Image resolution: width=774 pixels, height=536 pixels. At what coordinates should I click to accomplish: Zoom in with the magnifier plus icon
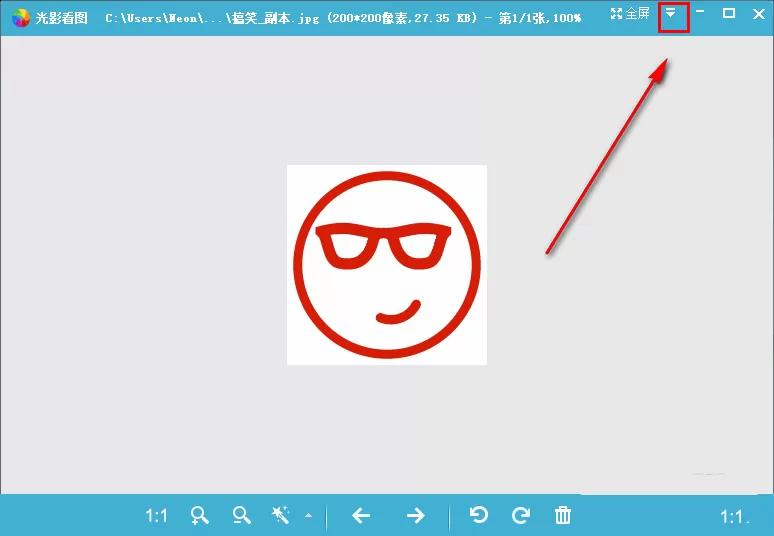click(199, 515)
